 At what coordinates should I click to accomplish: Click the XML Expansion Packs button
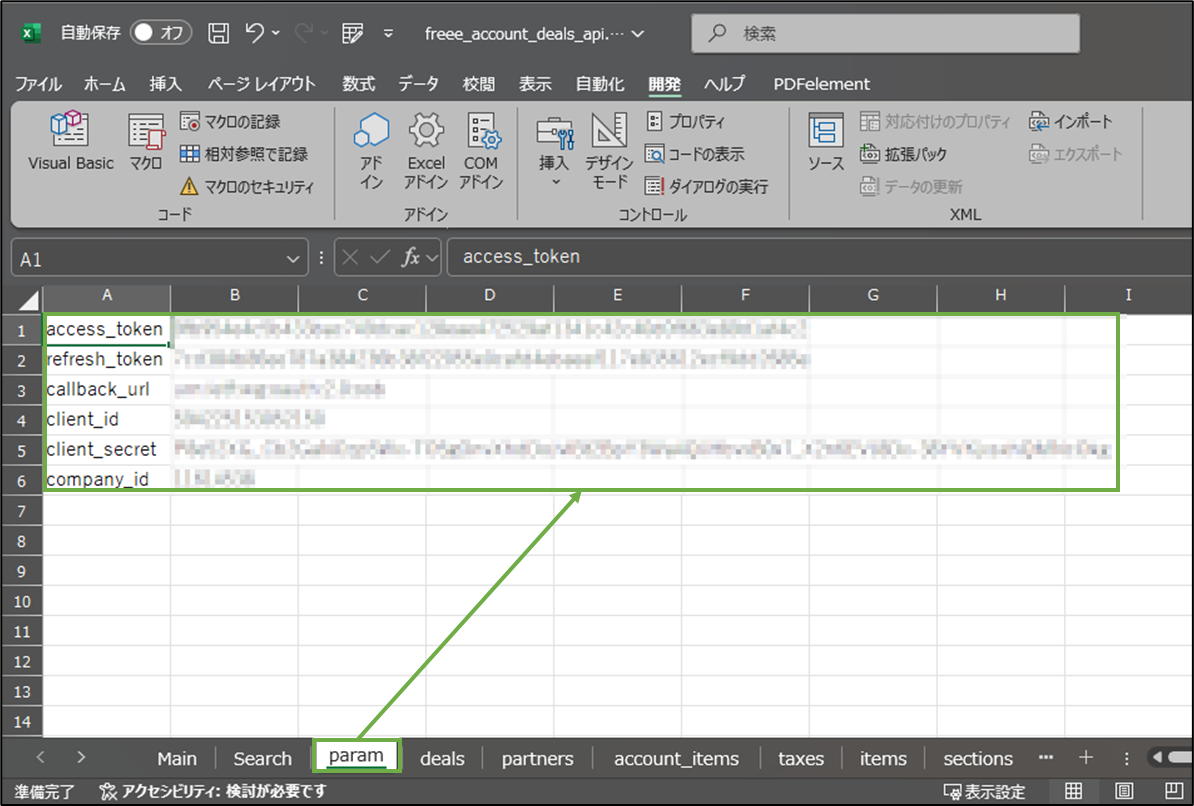(903, 154)
